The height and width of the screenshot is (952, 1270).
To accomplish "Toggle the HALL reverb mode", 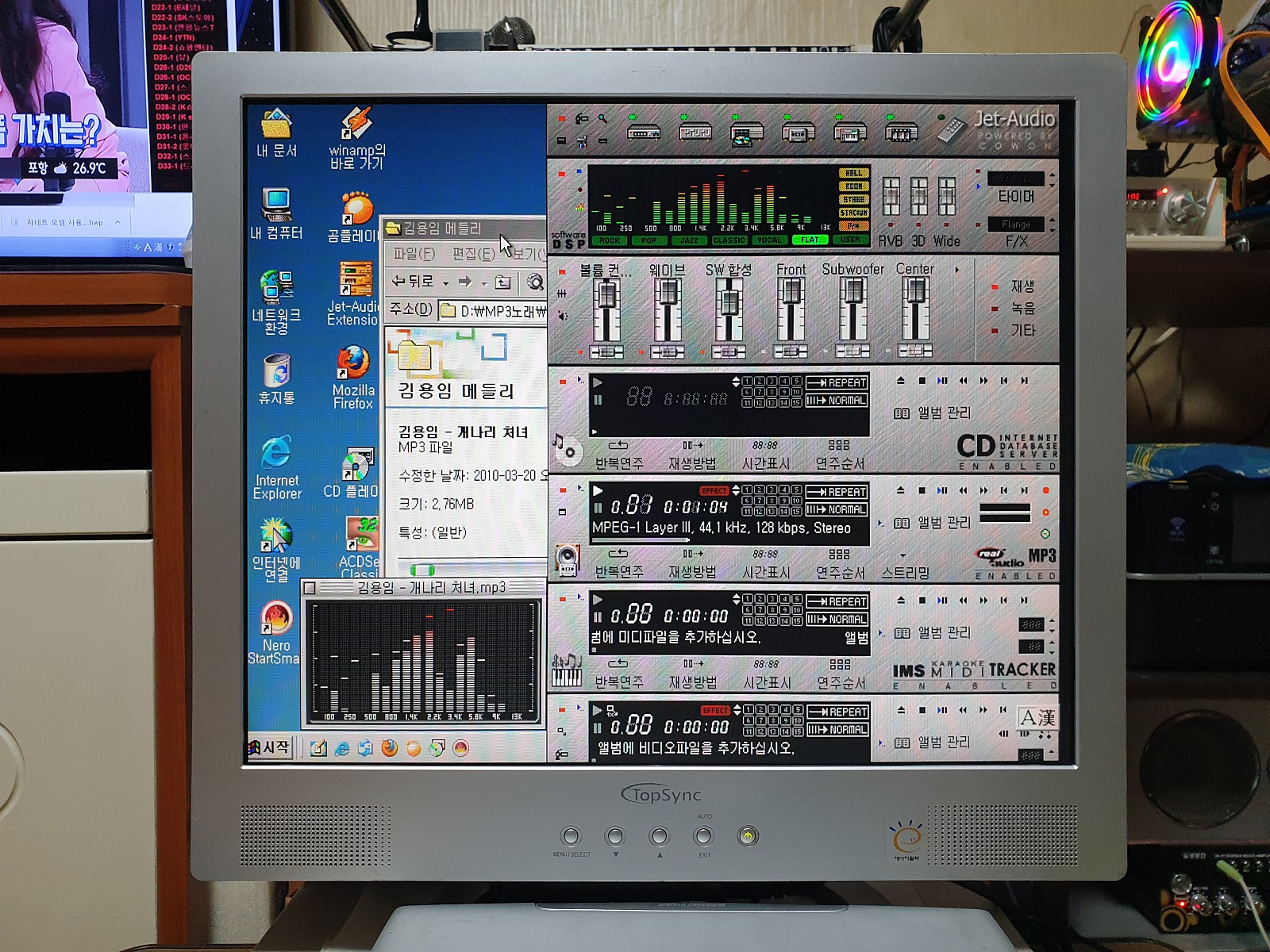I will [x=854, y=173].
